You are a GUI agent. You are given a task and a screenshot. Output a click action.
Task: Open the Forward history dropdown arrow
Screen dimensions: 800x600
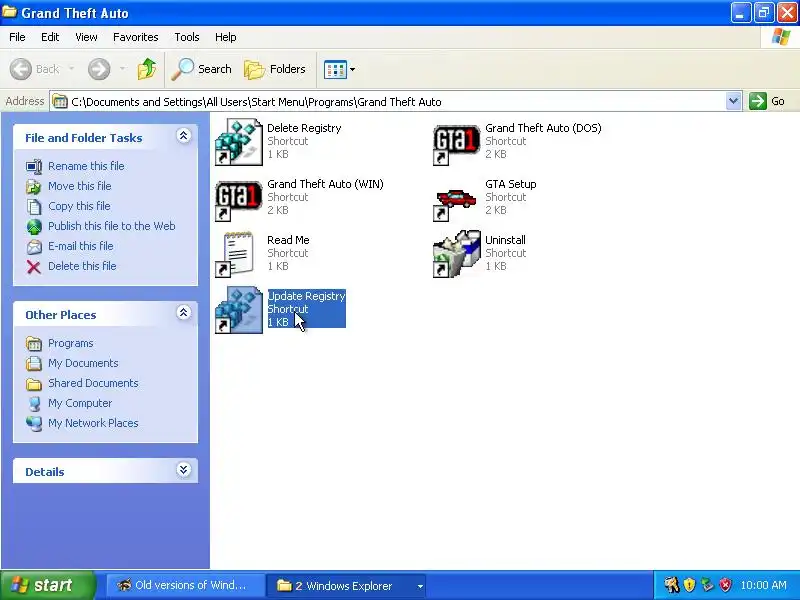click(122, 68)
